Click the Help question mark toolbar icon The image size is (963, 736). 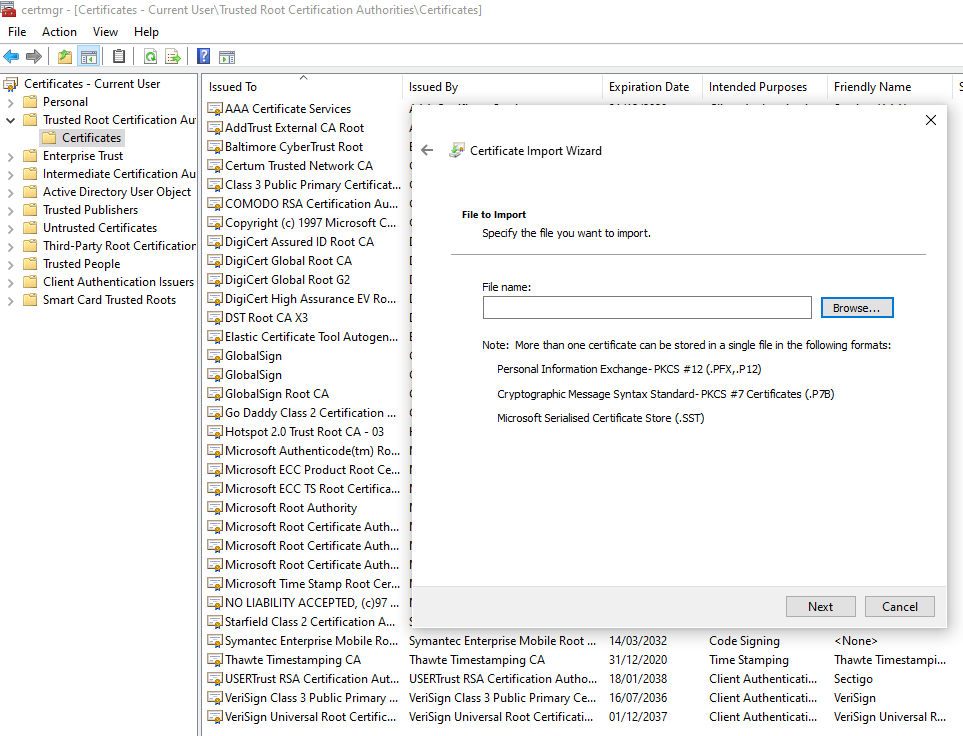[205, 57]
